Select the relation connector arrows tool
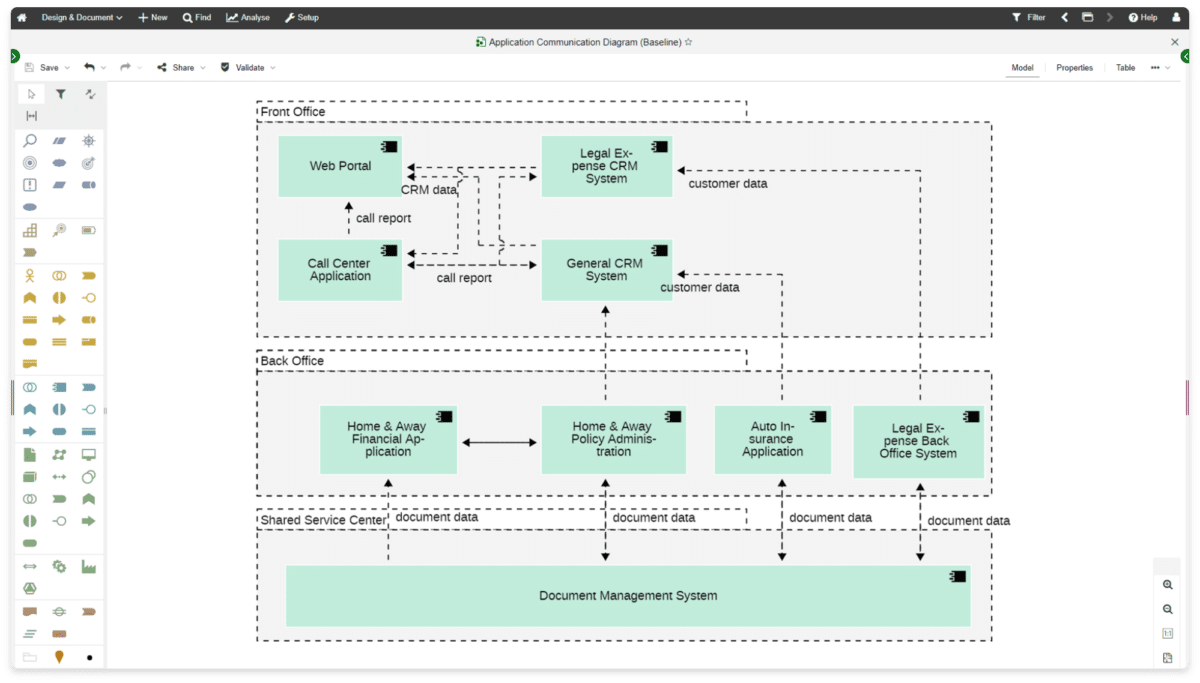This screenshot has height=683, width=1200. click(x=90, y=94)
